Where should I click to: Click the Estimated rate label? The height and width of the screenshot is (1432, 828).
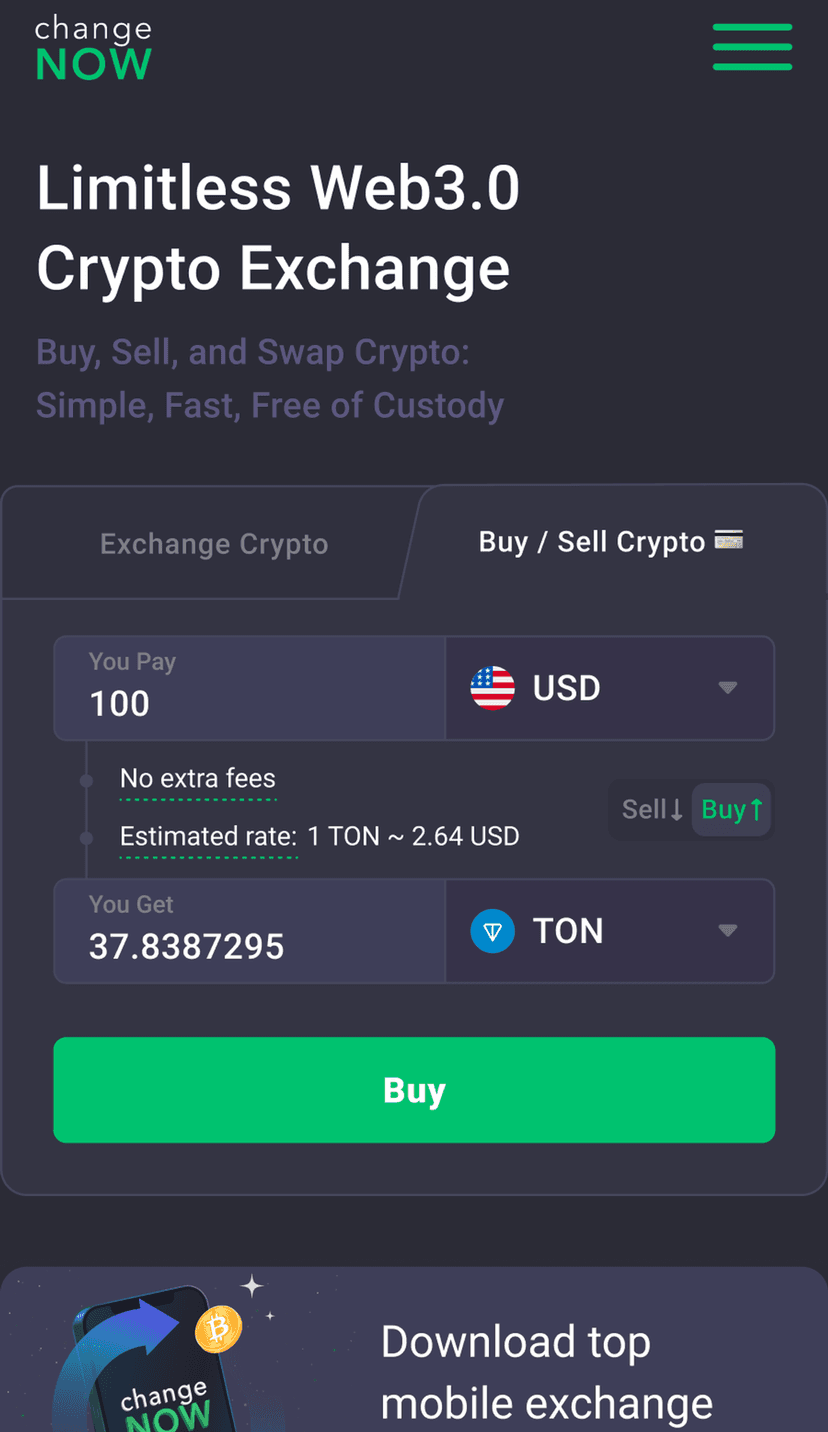208,836
